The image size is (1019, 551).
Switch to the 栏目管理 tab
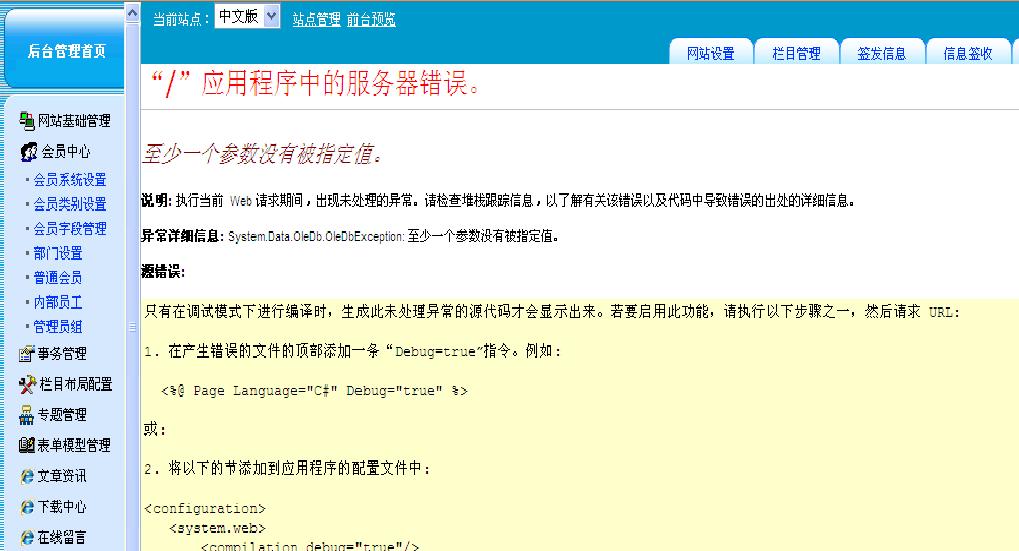(796, 54)
